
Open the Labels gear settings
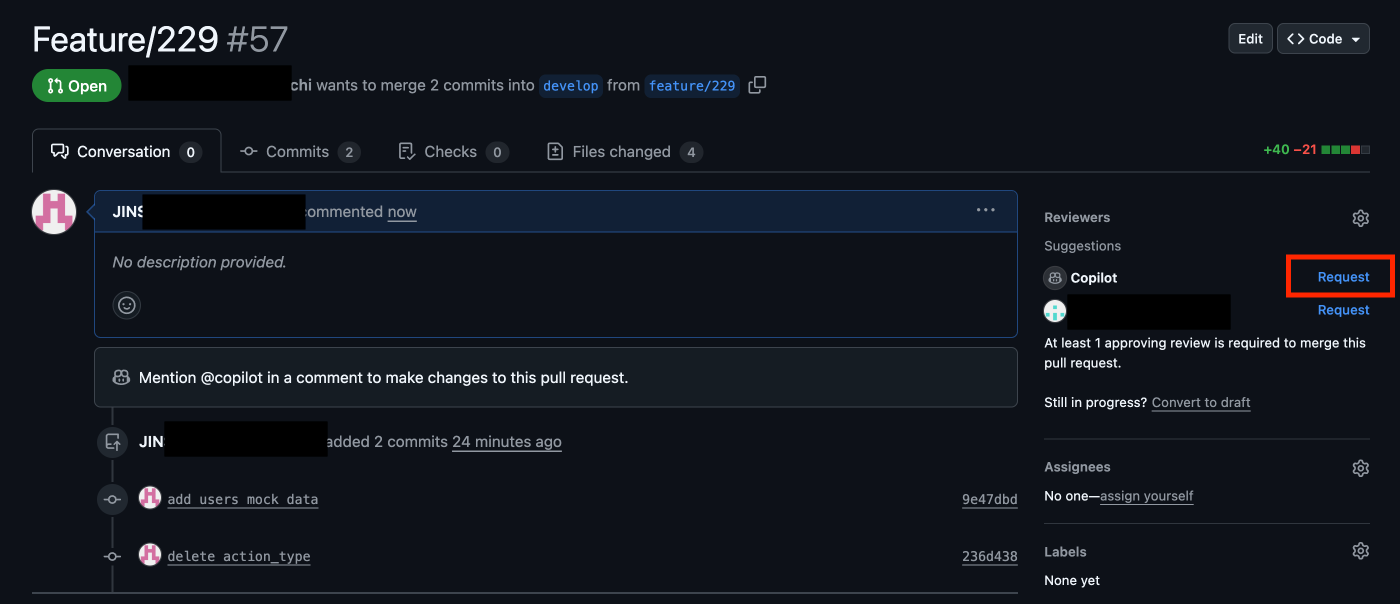coord(1360,551)
